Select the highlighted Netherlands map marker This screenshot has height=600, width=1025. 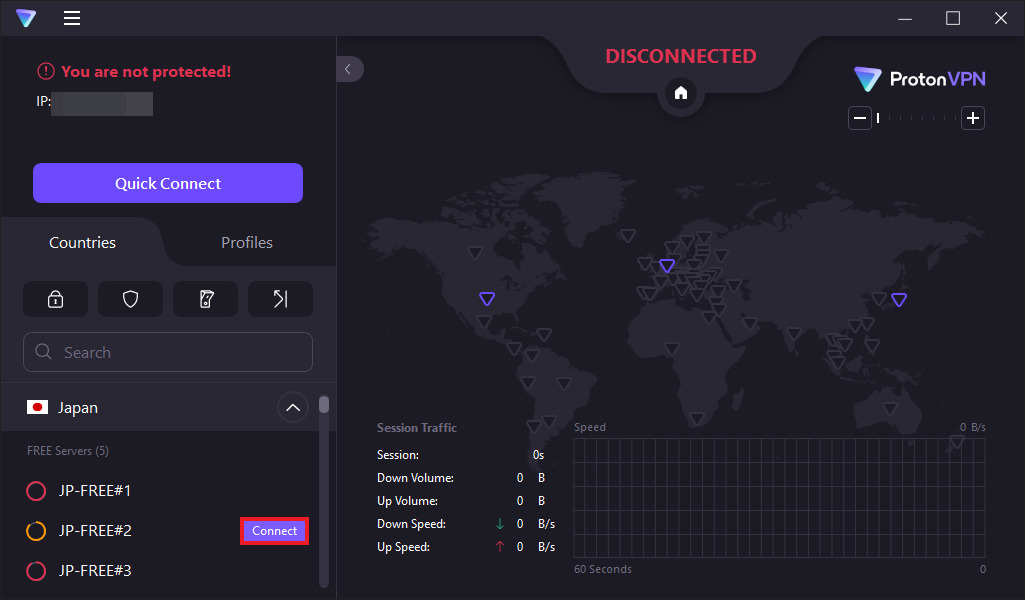click(667, 265)
